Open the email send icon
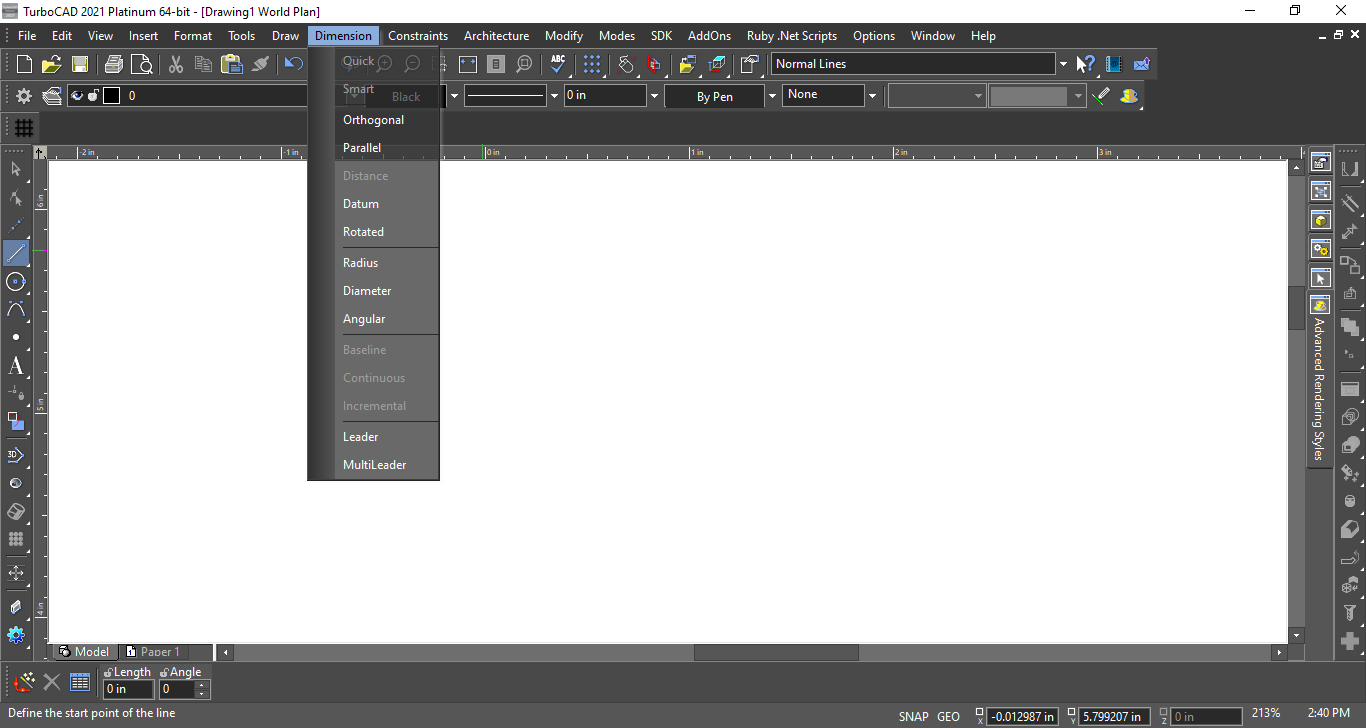The image size is (1366, 728). click(1141, 64)
